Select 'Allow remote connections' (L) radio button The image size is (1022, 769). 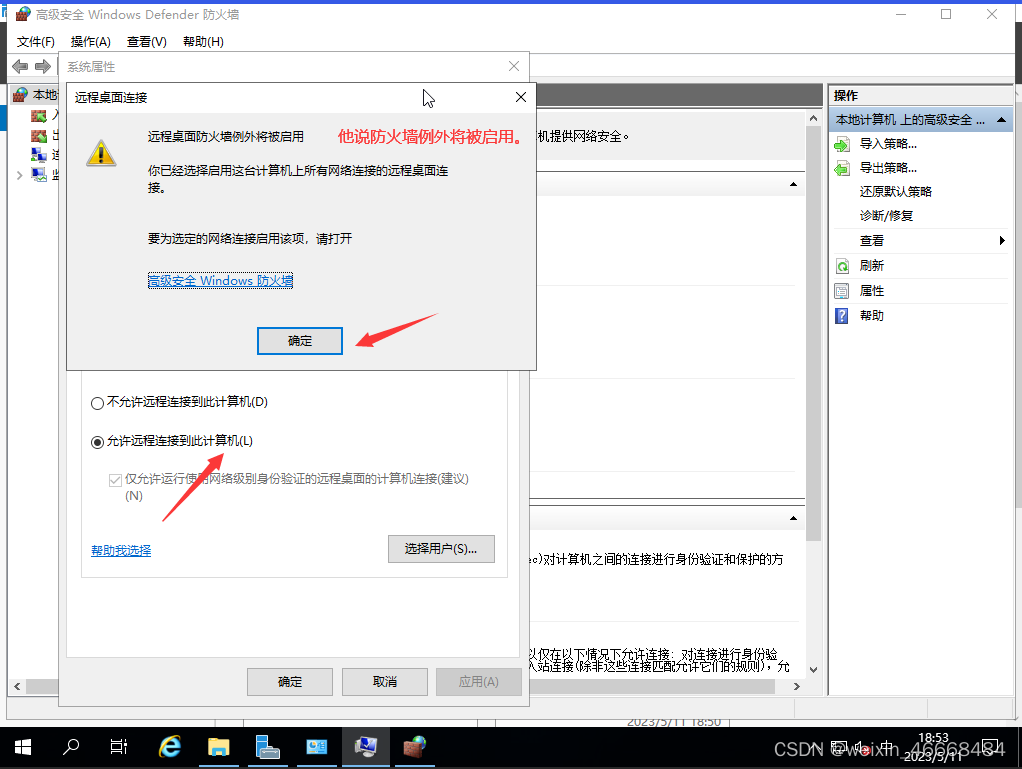pos(97,443)
